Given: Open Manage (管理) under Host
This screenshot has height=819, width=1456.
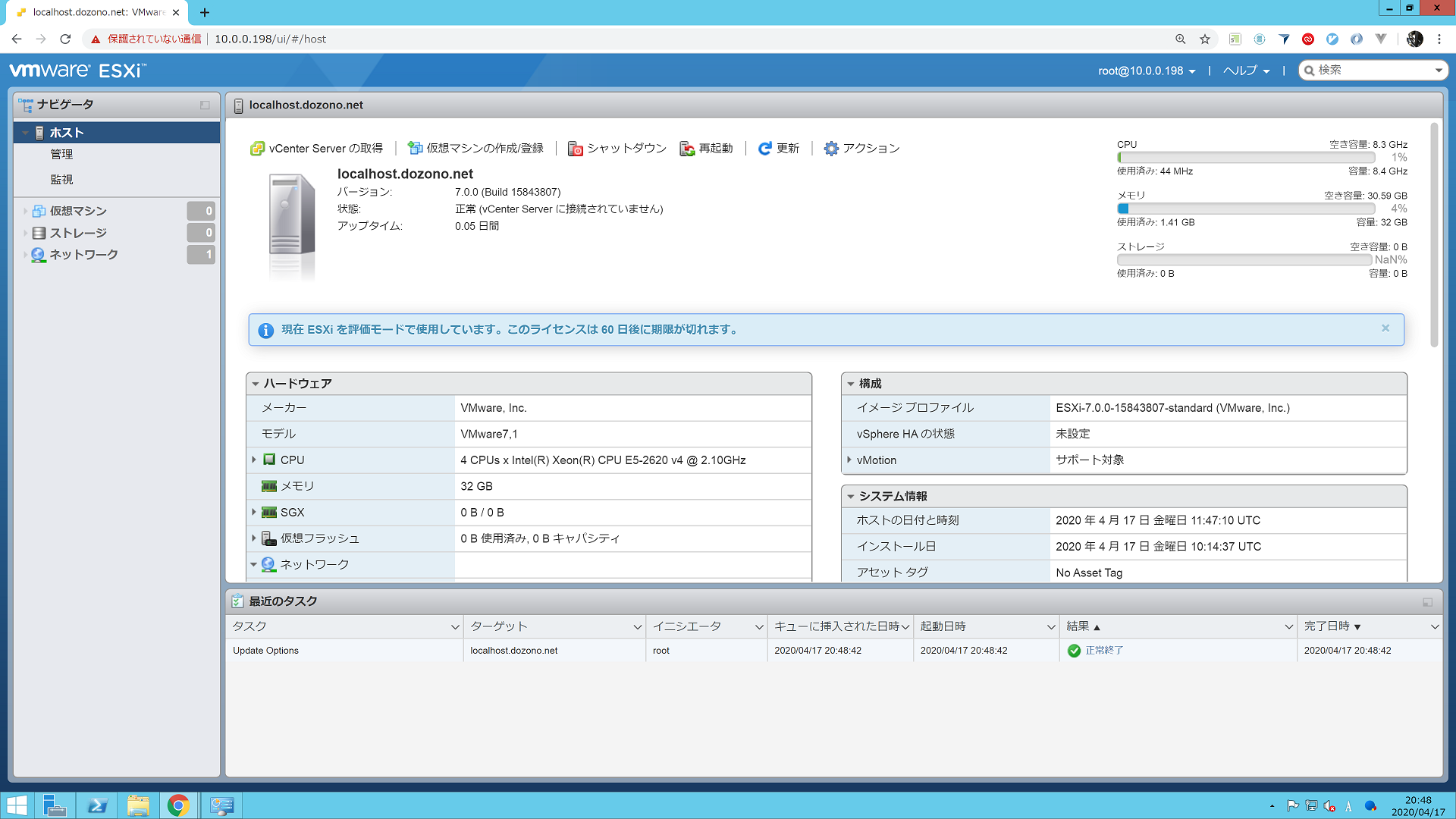Looking at the screenshot, I should pyautogui.click(x=61, y=154).
